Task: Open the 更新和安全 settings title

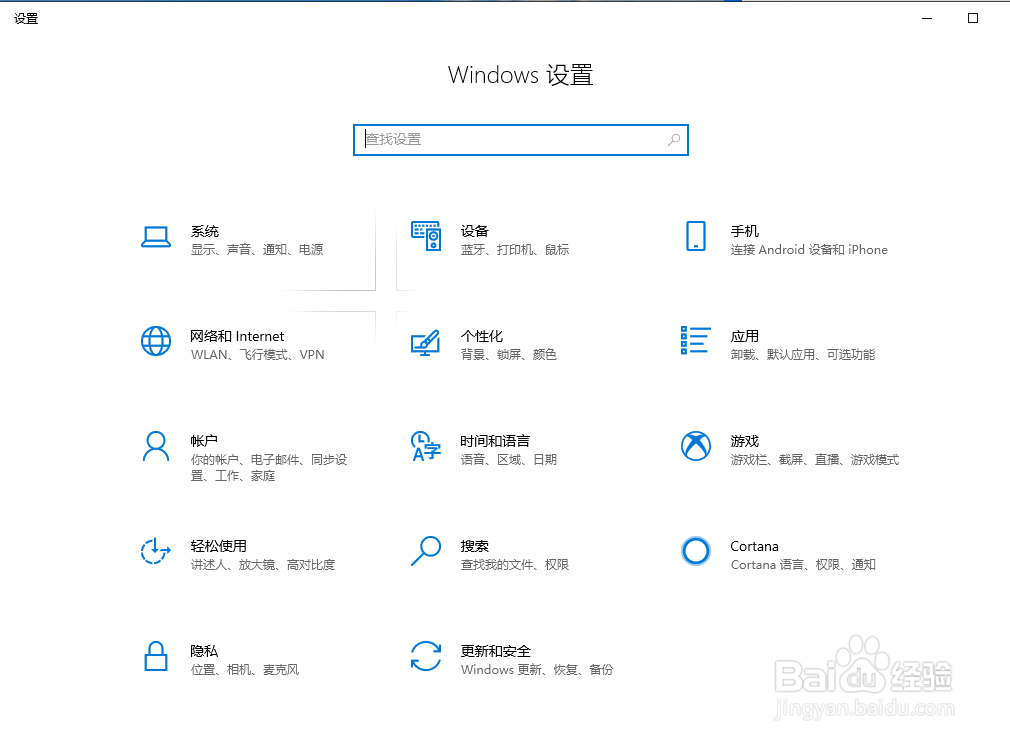Action: coord(495,651)
